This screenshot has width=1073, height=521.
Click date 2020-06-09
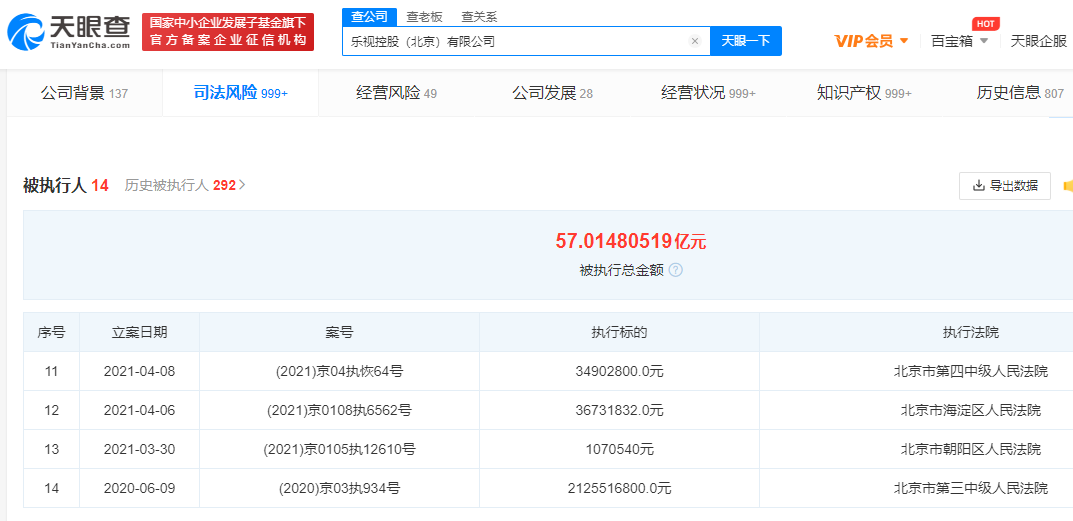140,489
